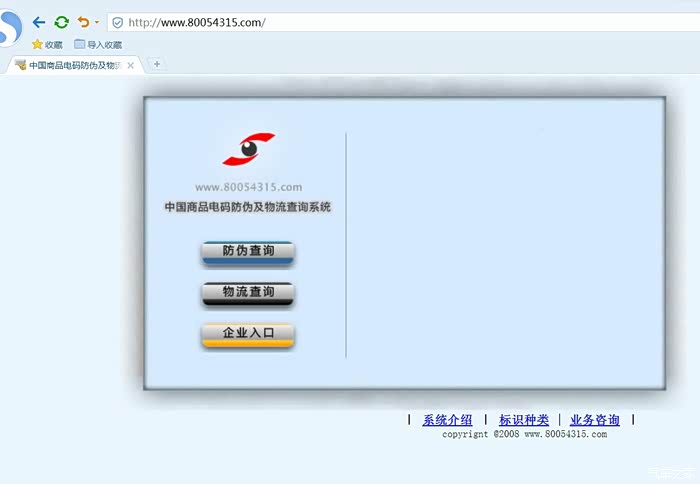
Task: Click the Sogou browser logo
Action: pyautogui.click(x=10, y=28)
